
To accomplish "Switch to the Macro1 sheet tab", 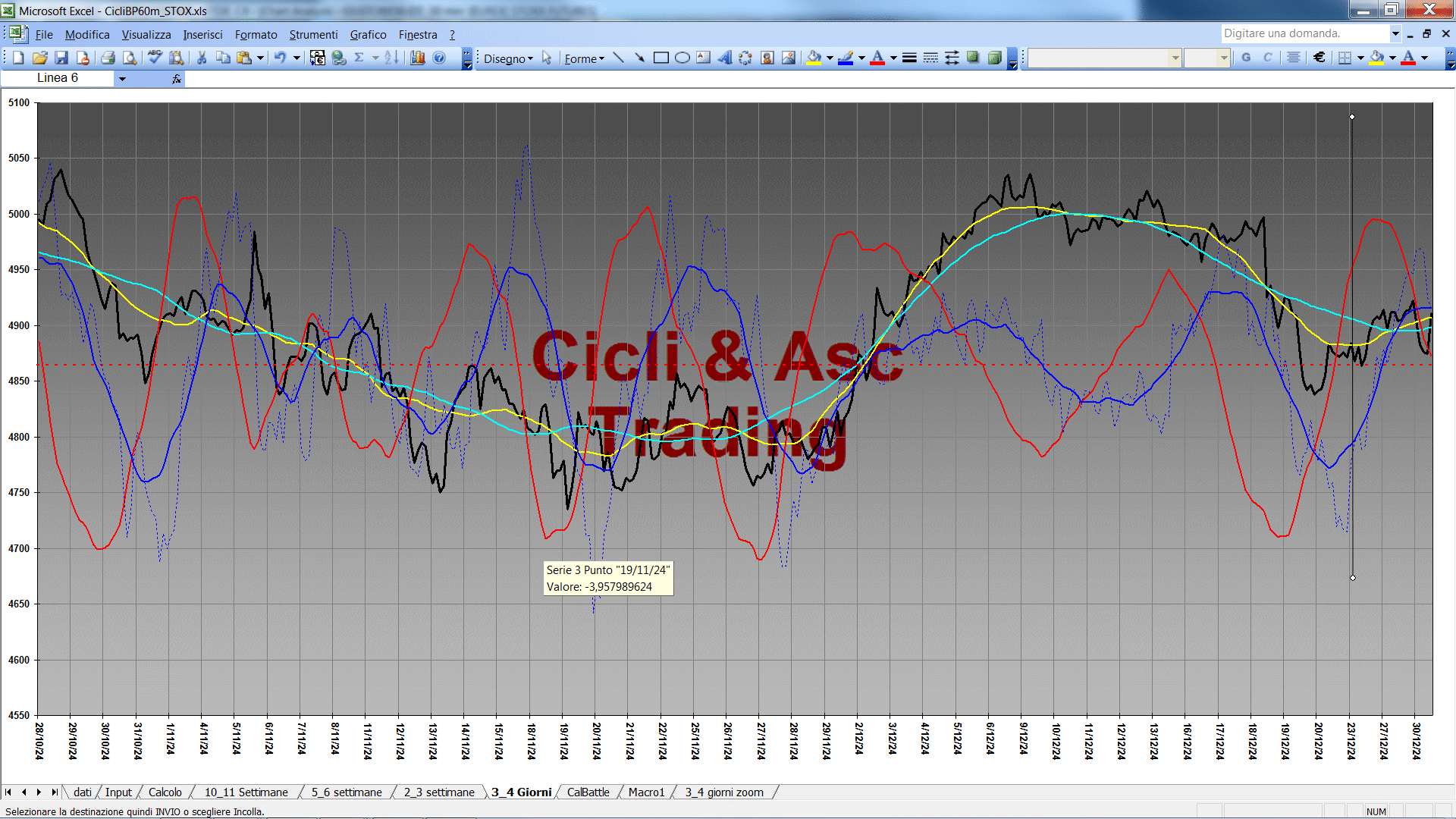I will 646,792.
